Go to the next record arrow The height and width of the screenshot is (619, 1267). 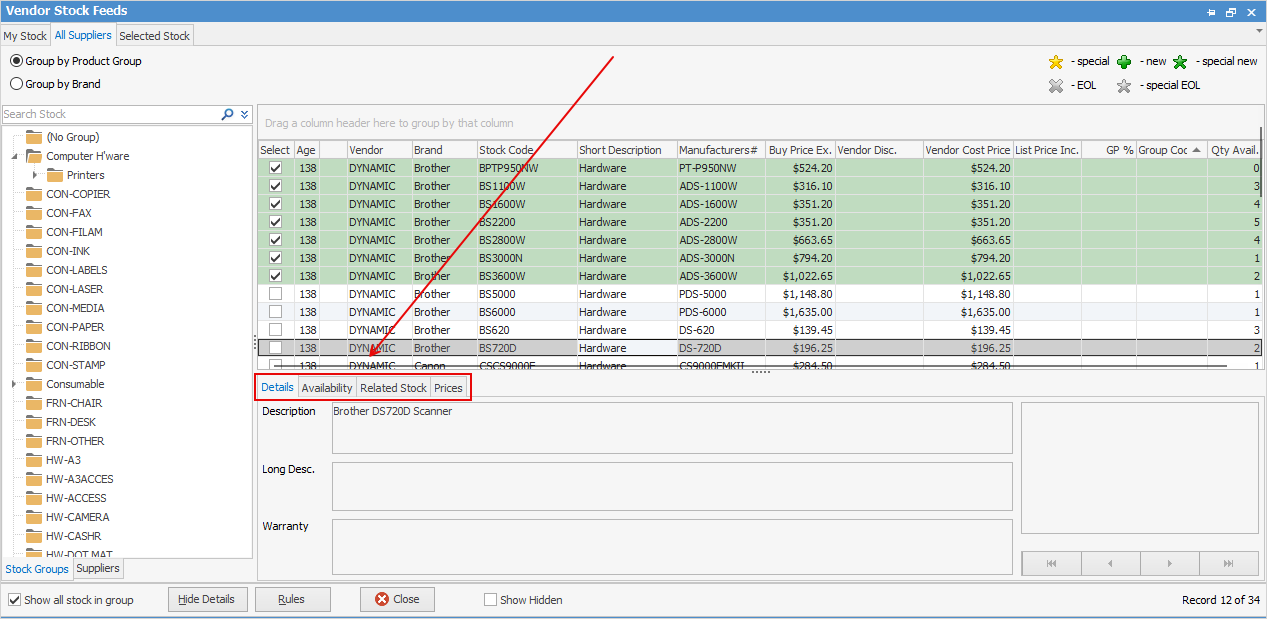coord(1169,564)
